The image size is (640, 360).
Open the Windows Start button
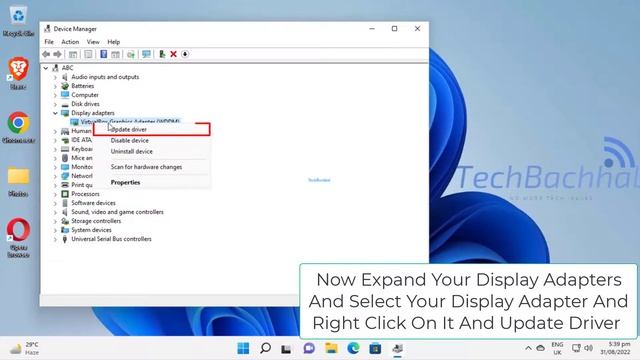click(243, 348)
